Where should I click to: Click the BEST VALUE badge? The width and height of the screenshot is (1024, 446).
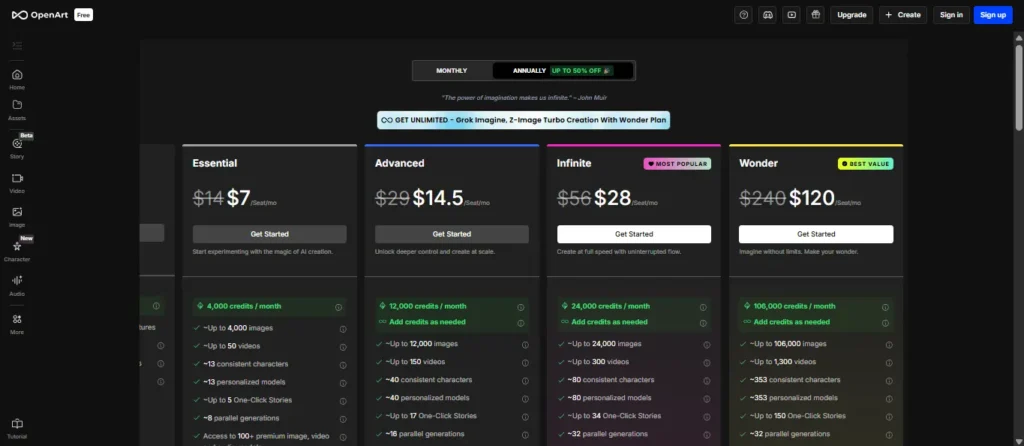point(865,164)
